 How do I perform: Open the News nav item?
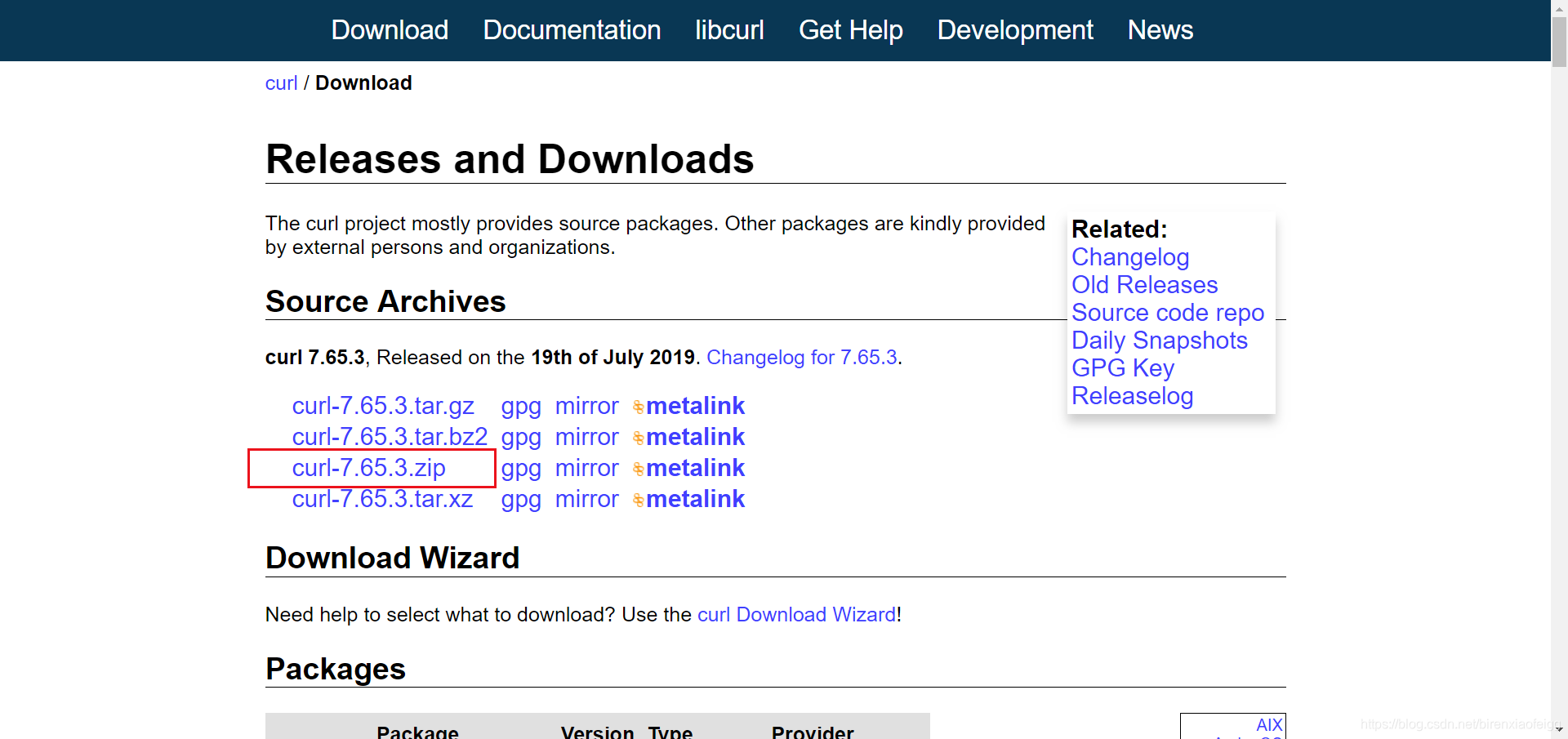click(x=1160, y=30)
